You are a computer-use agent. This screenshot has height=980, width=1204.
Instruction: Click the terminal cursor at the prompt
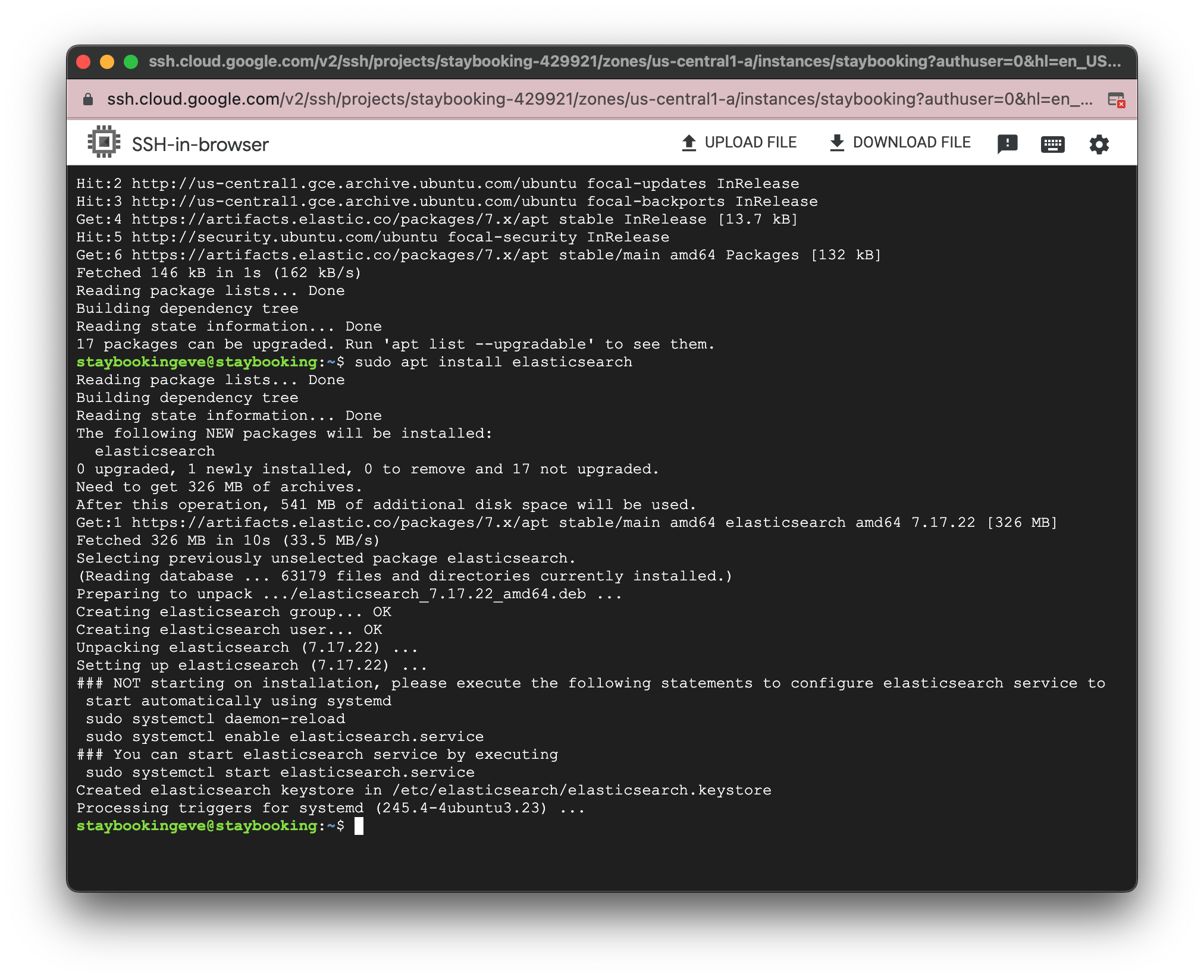click(x=358, y=825)
